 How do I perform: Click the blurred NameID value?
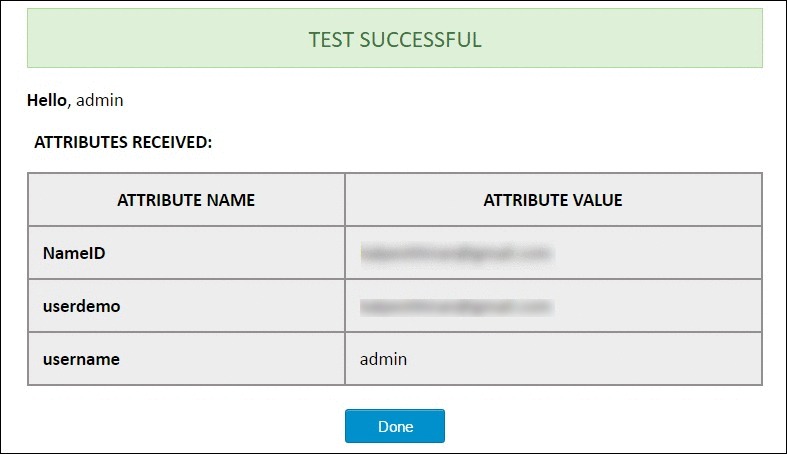(x=457, y=253)
